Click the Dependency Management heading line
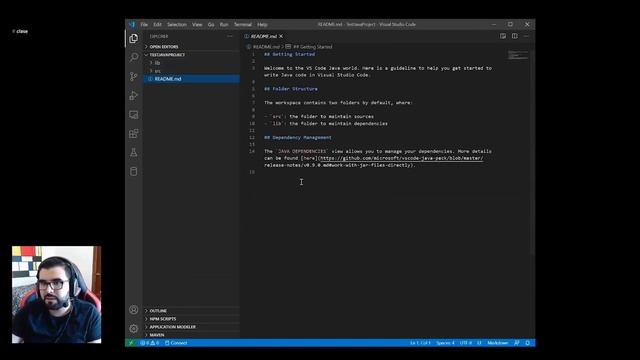The height and width of the screenshot is (360, 640). tap(298, 138)
